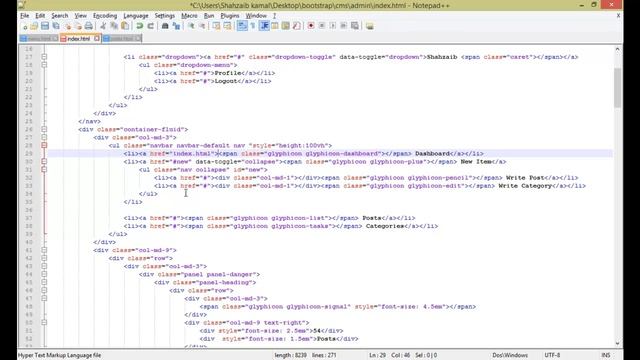The height and width of the screenshot is (360, 640).
Task: Click the last toolbar icon after macros
Action: (x=369, y=26)
